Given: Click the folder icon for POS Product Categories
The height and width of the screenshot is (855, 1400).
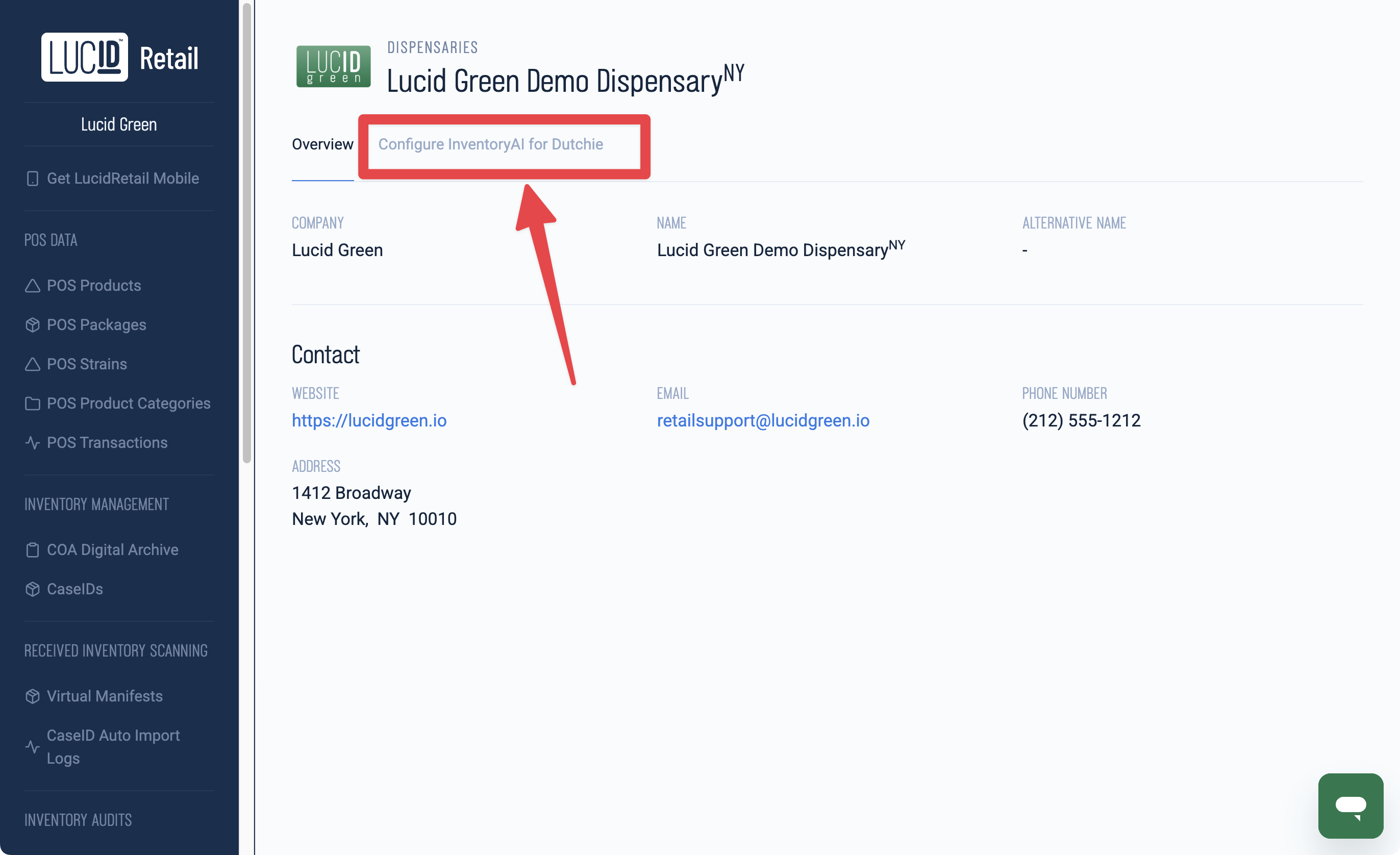Looking at the screenshot, I should tap(32, 404).
